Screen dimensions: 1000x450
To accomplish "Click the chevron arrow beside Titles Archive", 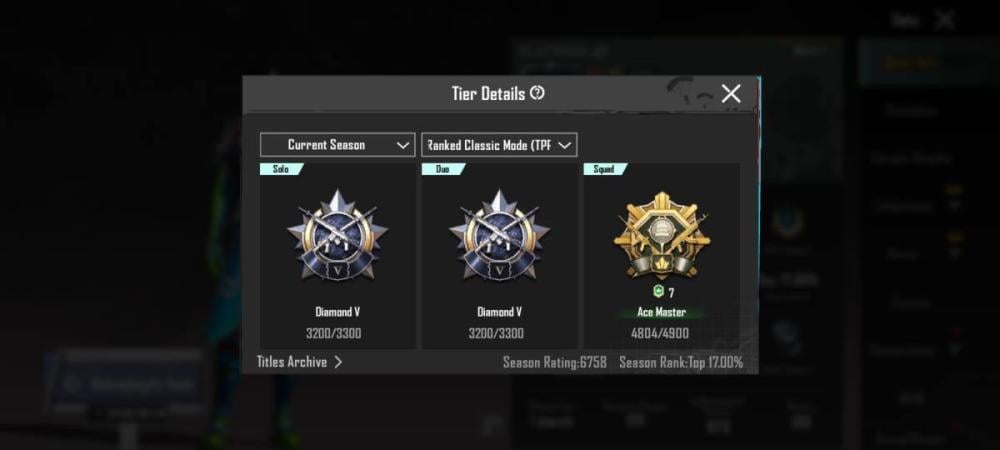I will coord(338,362).
